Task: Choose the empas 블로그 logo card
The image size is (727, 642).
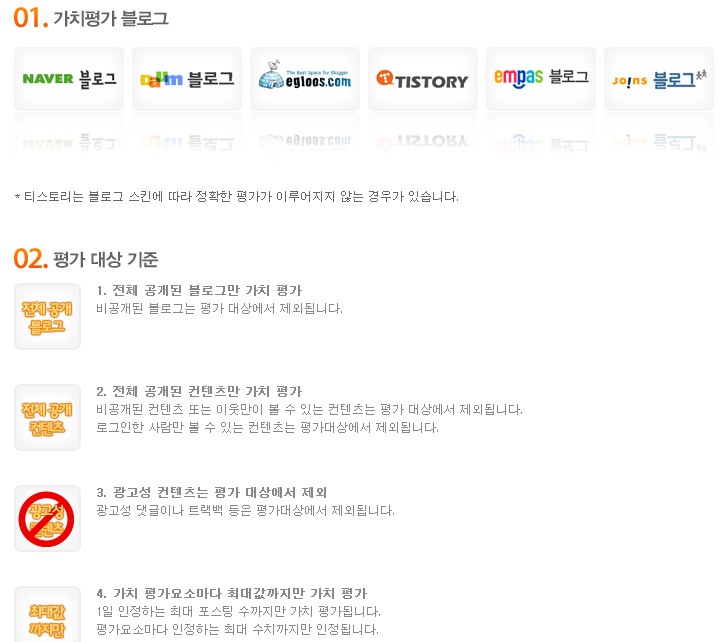Action: (541, 79)
